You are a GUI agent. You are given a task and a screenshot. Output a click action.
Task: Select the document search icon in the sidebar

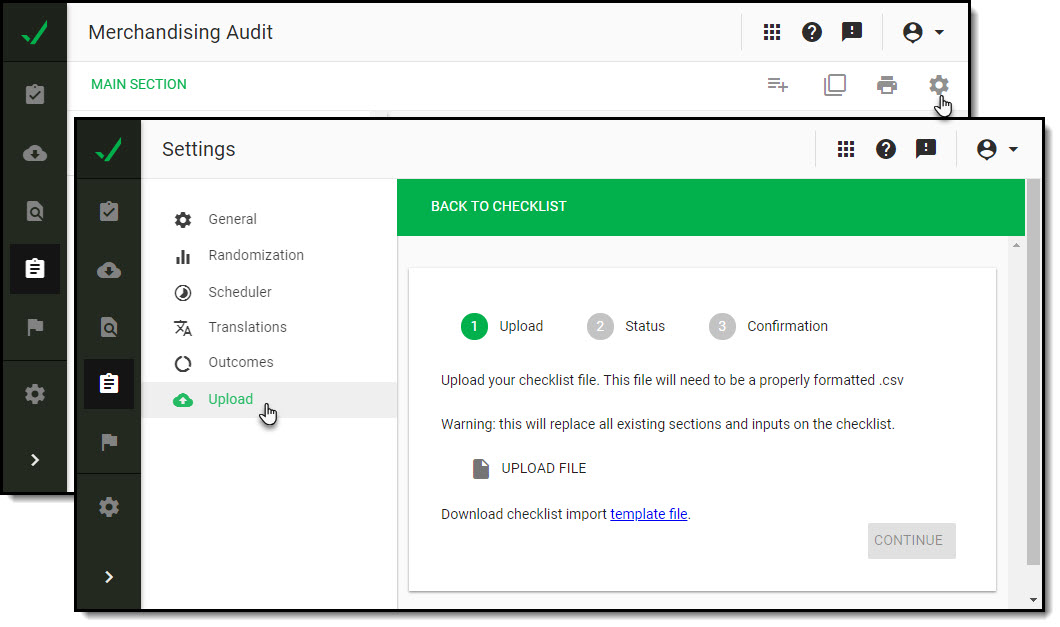[x=108, y=328]
